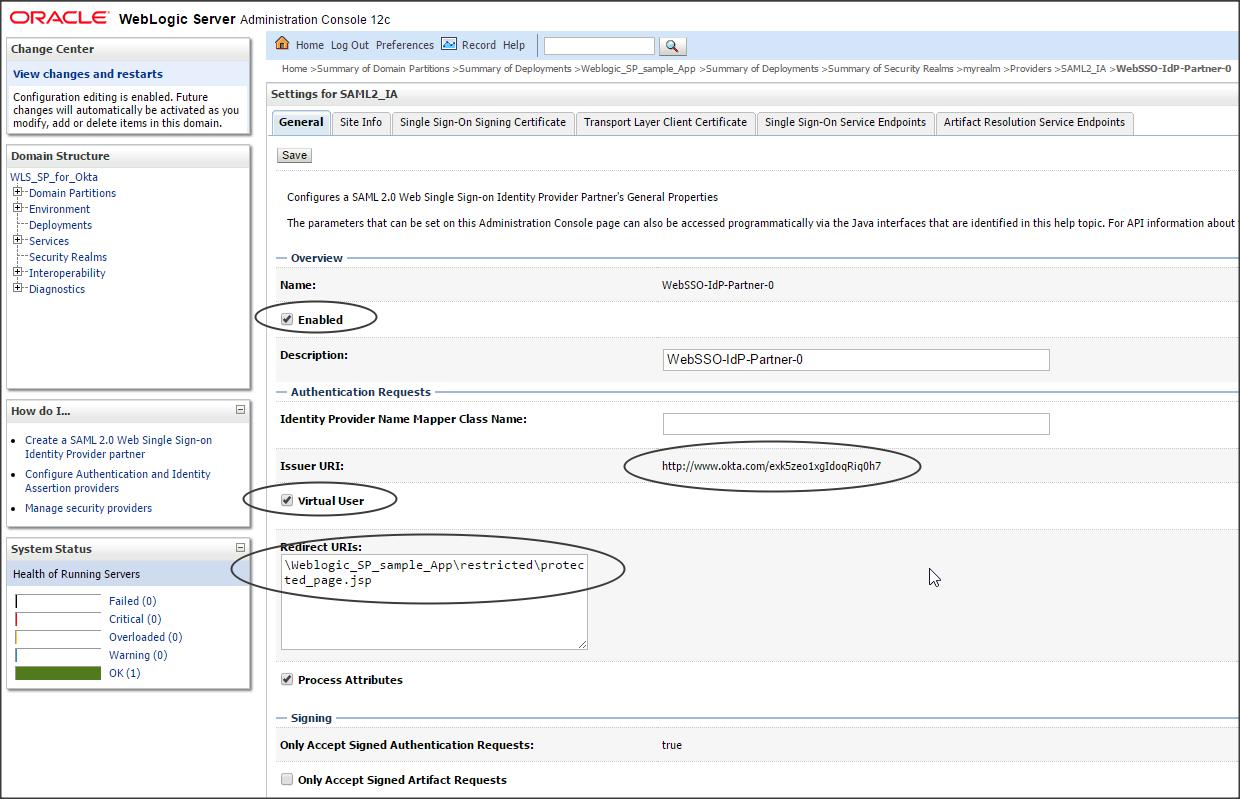Open Security Realms in Domain Structure
The image size is (1240, 799).
(x=68, y=257)
